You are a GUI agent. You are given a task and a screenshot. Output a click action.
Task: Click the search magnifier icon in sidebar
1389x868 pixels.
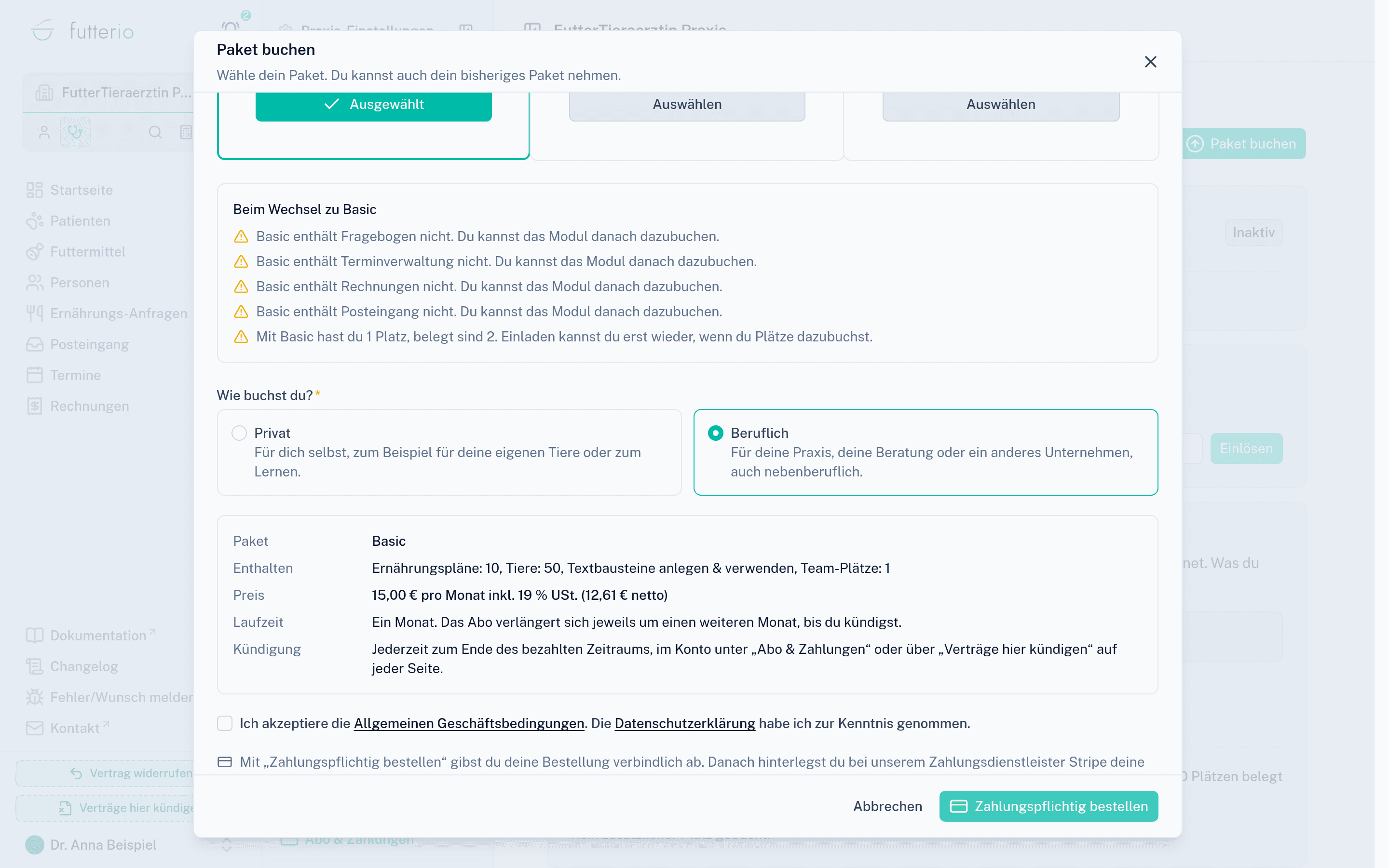155,133
